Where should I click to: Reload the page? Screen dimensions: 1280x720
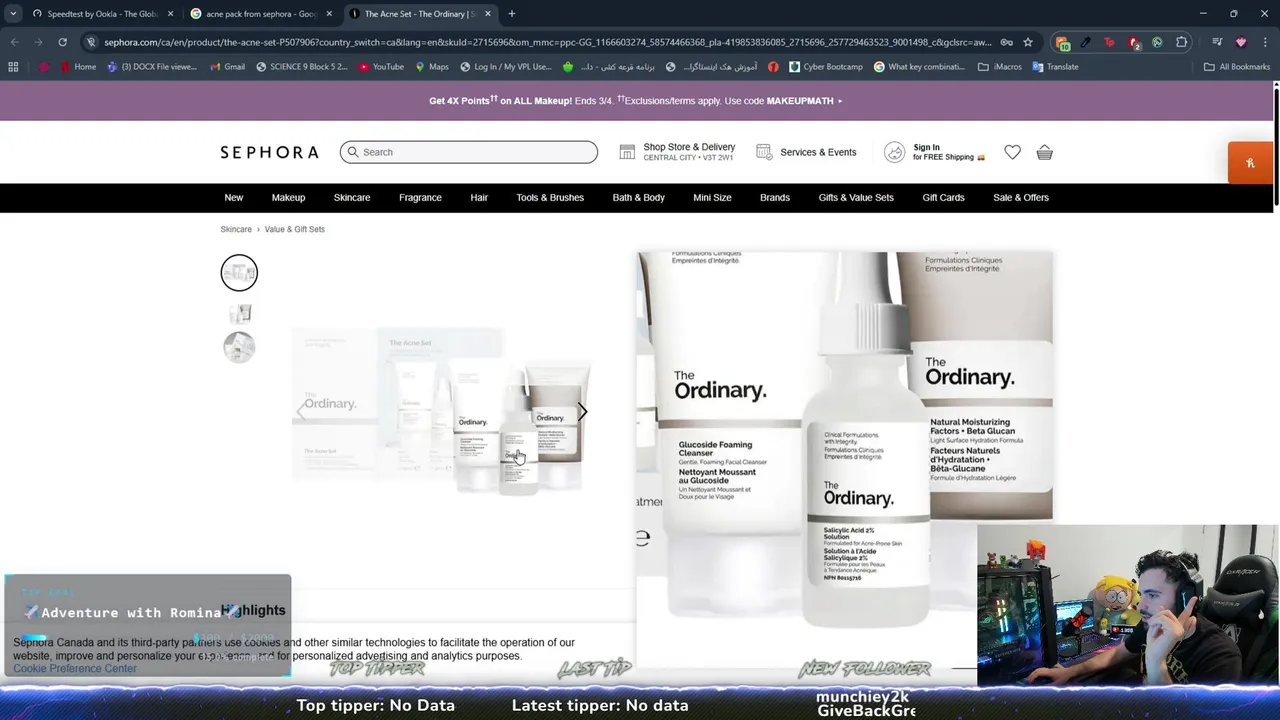(62, 42)
